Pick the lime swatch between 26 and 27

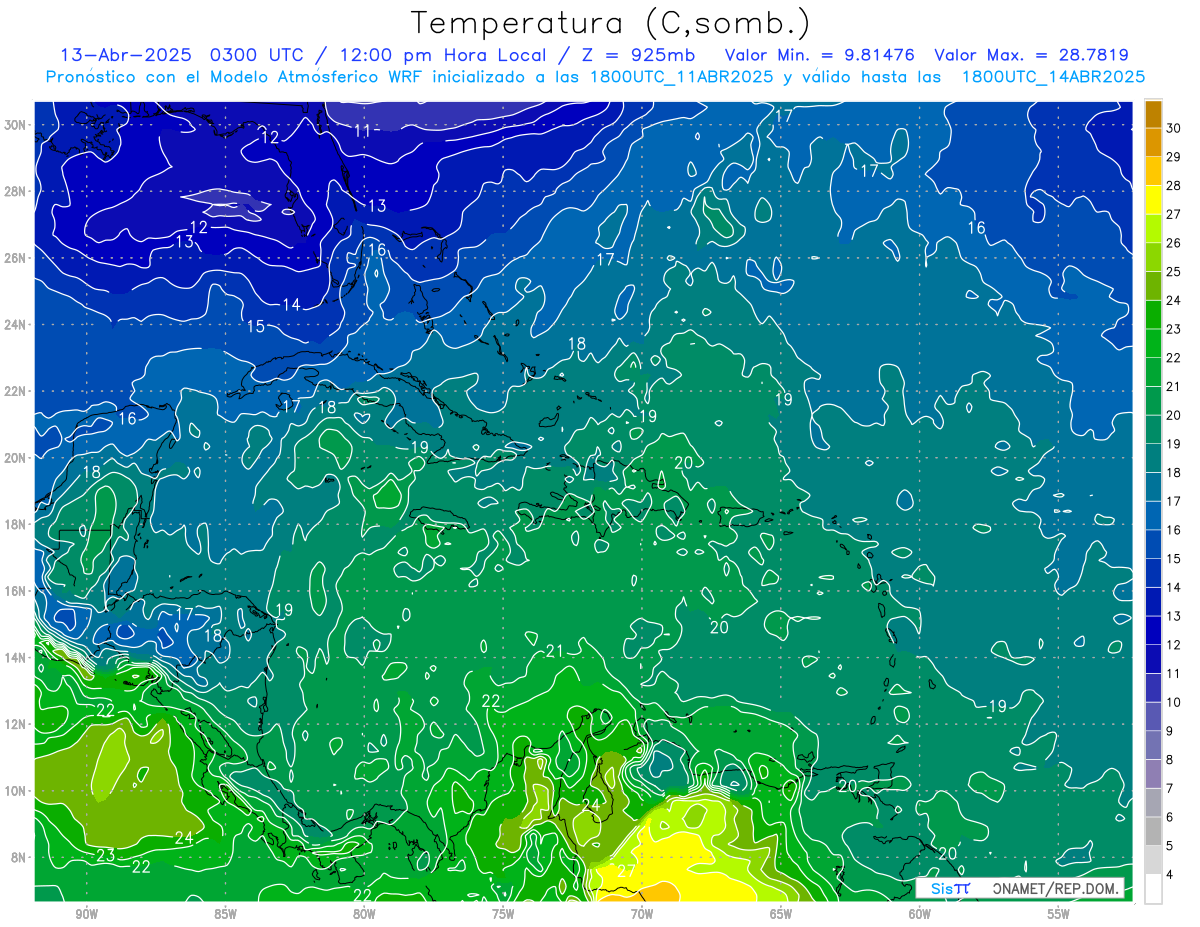[x=1153, y=229]
